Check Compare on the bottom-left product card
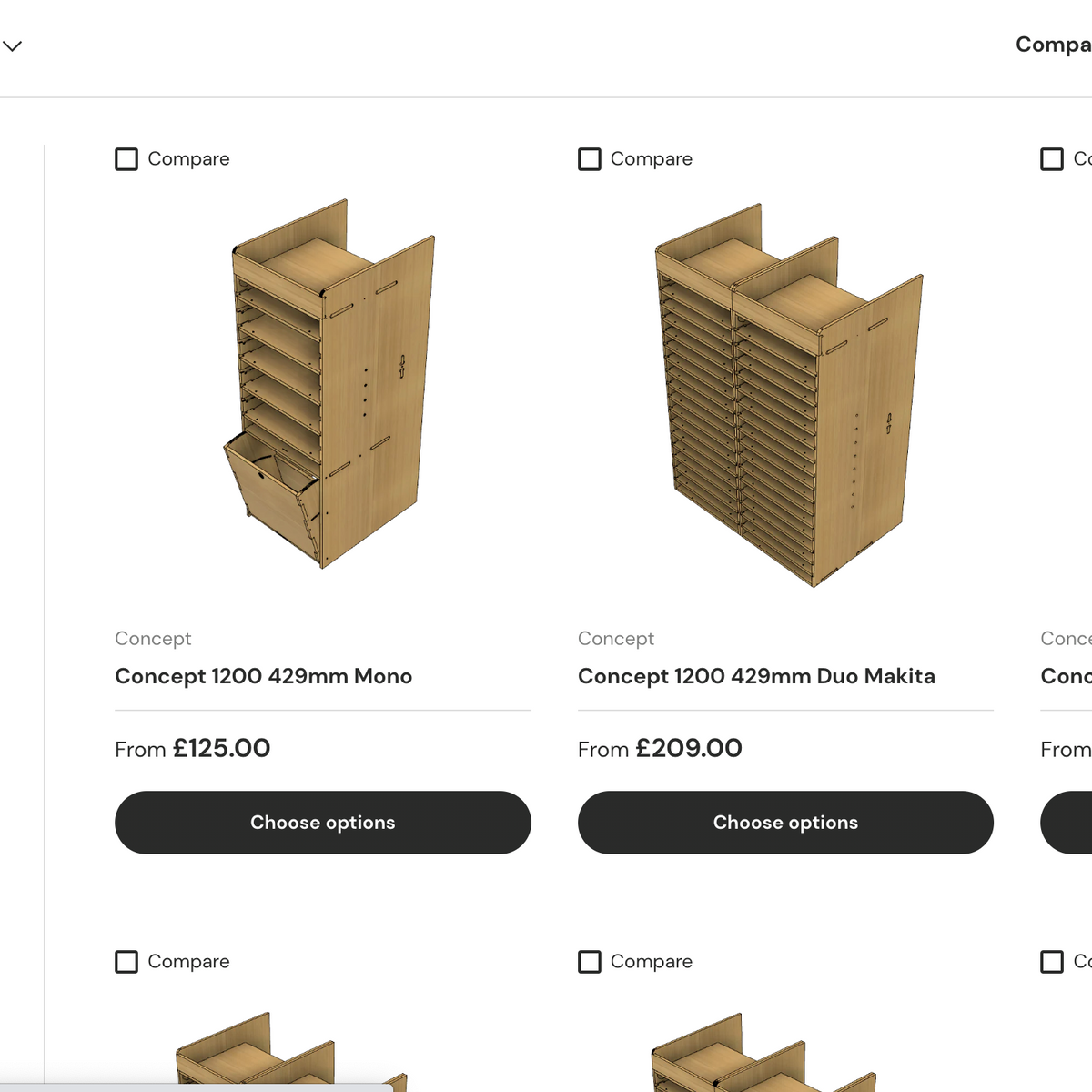Viewport: 1092px width, 1092px height. tap(126, 961)
